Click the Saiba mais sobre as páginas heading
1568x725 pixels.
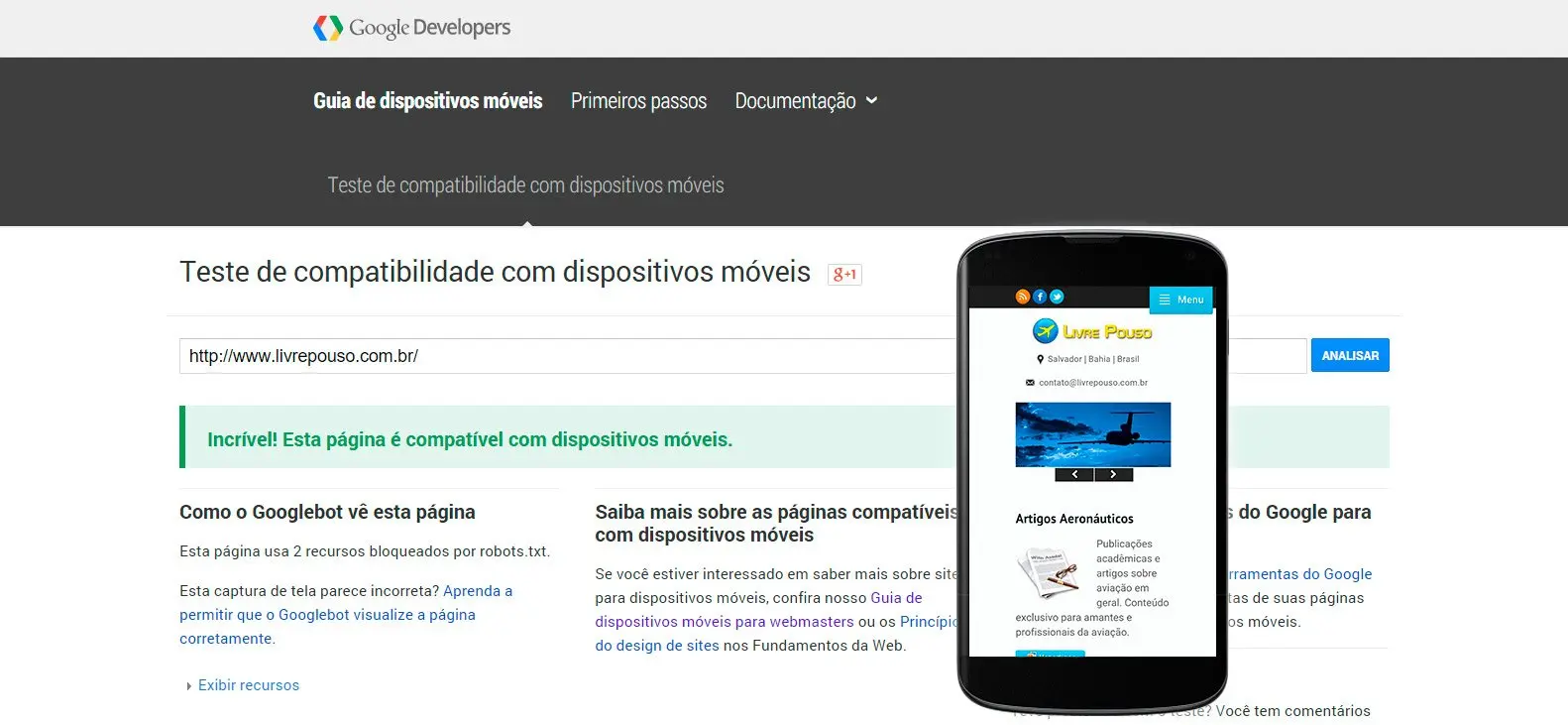(x=776, y=524)
